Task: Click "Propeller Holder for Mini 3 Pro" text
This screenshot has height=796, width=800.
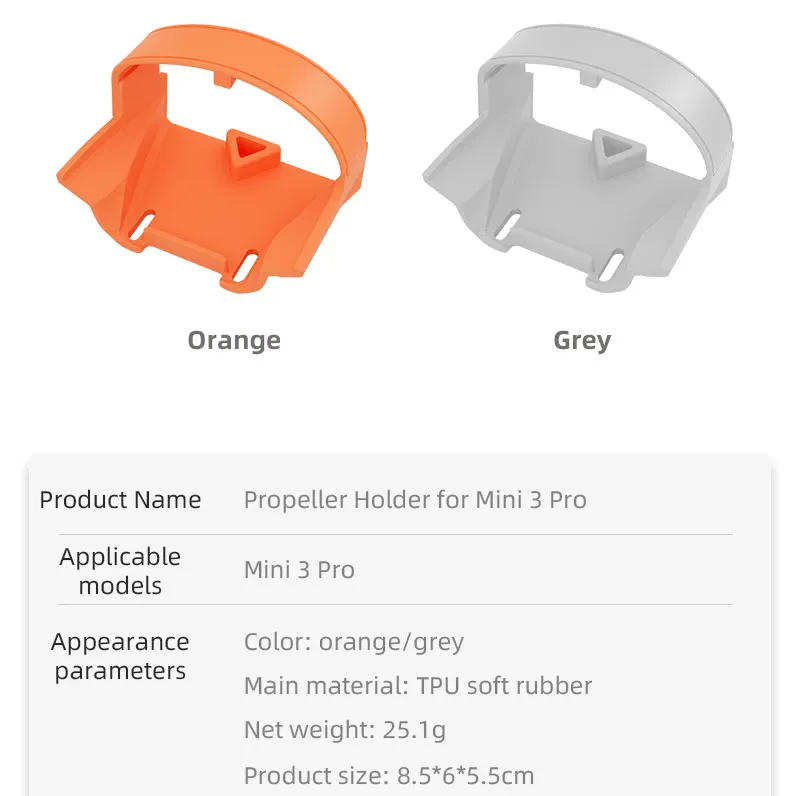Action: (x=415, y=500)
